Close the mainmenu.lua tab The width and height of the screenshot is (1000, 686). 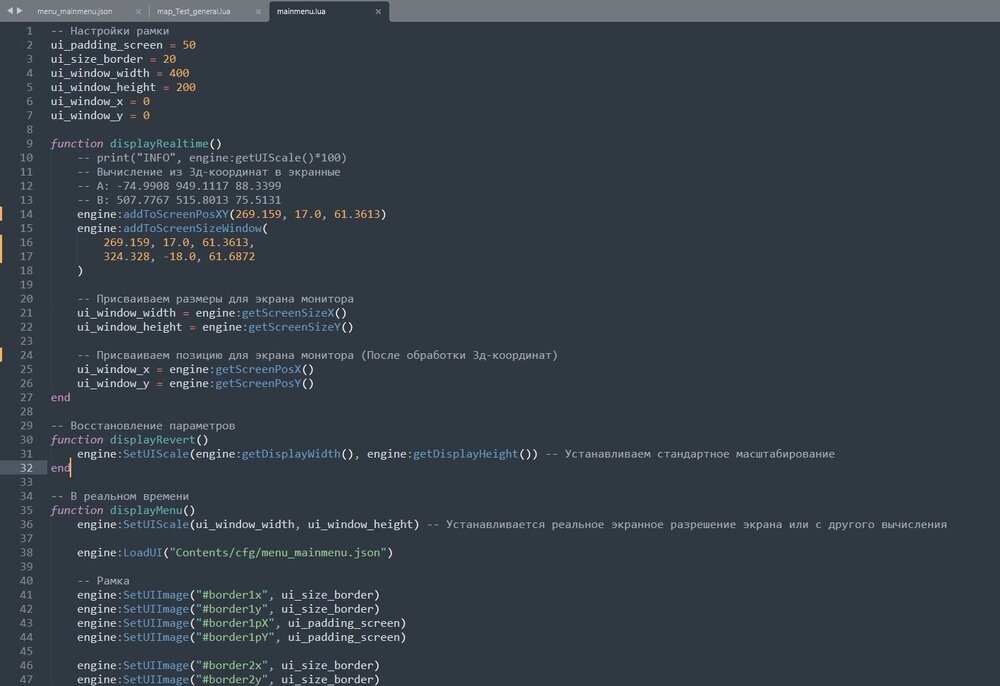pos(378,11)
